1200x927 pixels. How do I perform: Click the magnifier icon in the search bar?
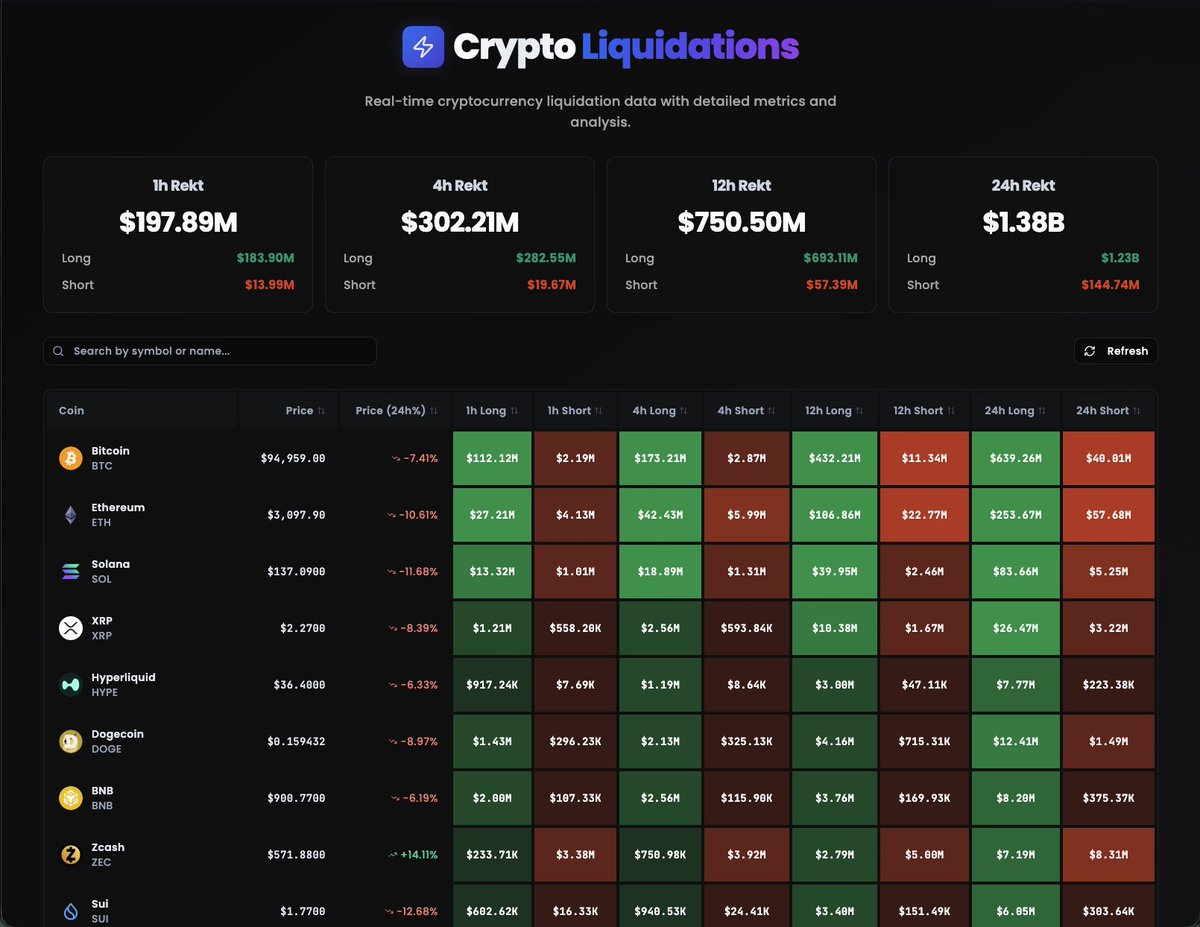coord(58,351)
